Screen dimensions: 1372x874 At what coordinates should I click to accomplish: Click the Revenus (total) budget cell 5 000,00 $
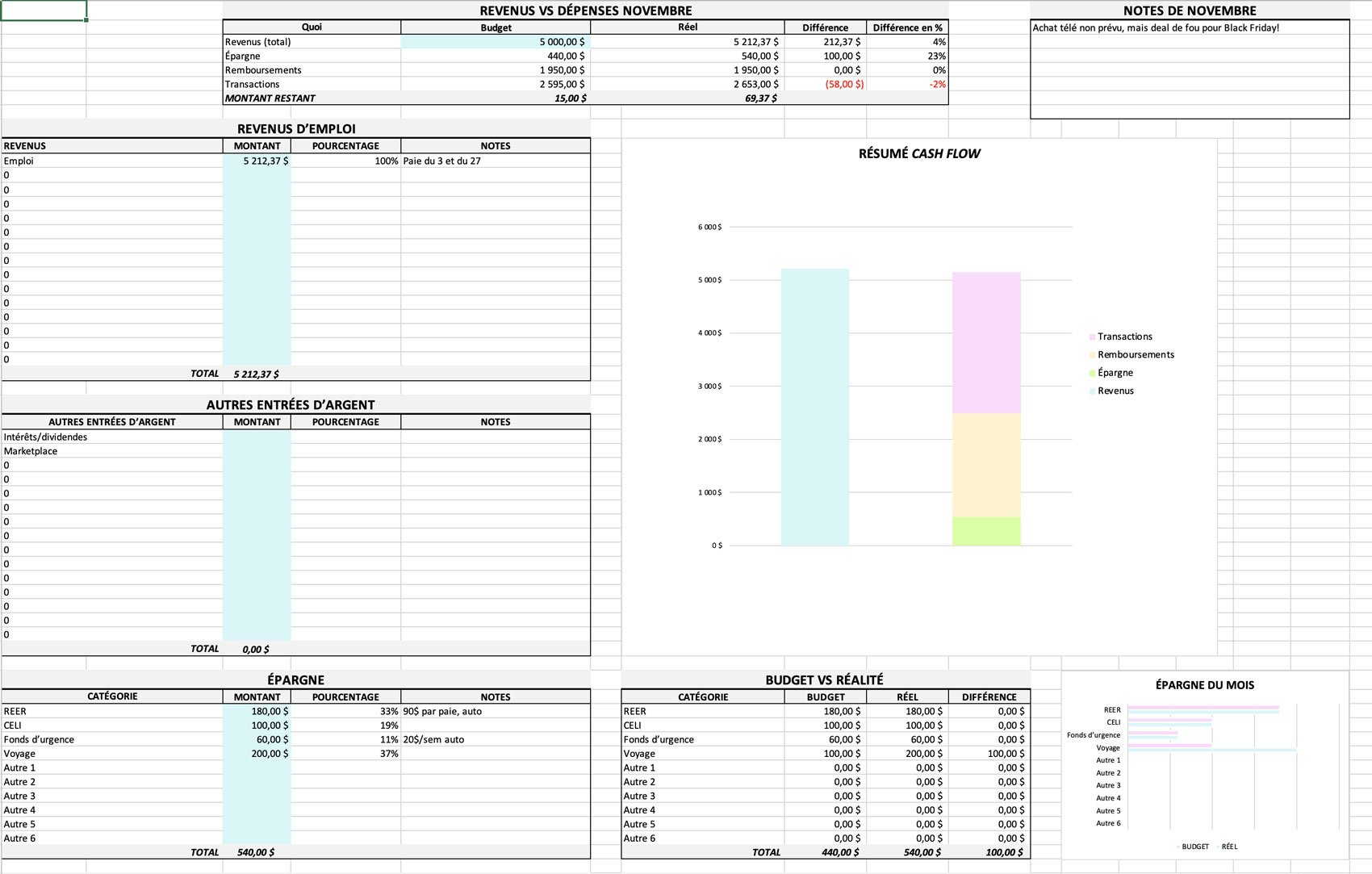(x=496, y=42)
